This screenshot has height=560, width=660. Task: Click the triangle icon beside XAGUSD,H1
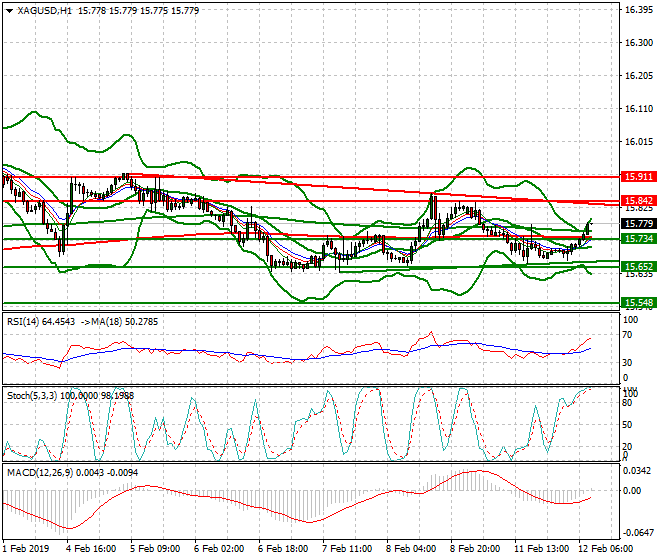(x=8, y=10)
